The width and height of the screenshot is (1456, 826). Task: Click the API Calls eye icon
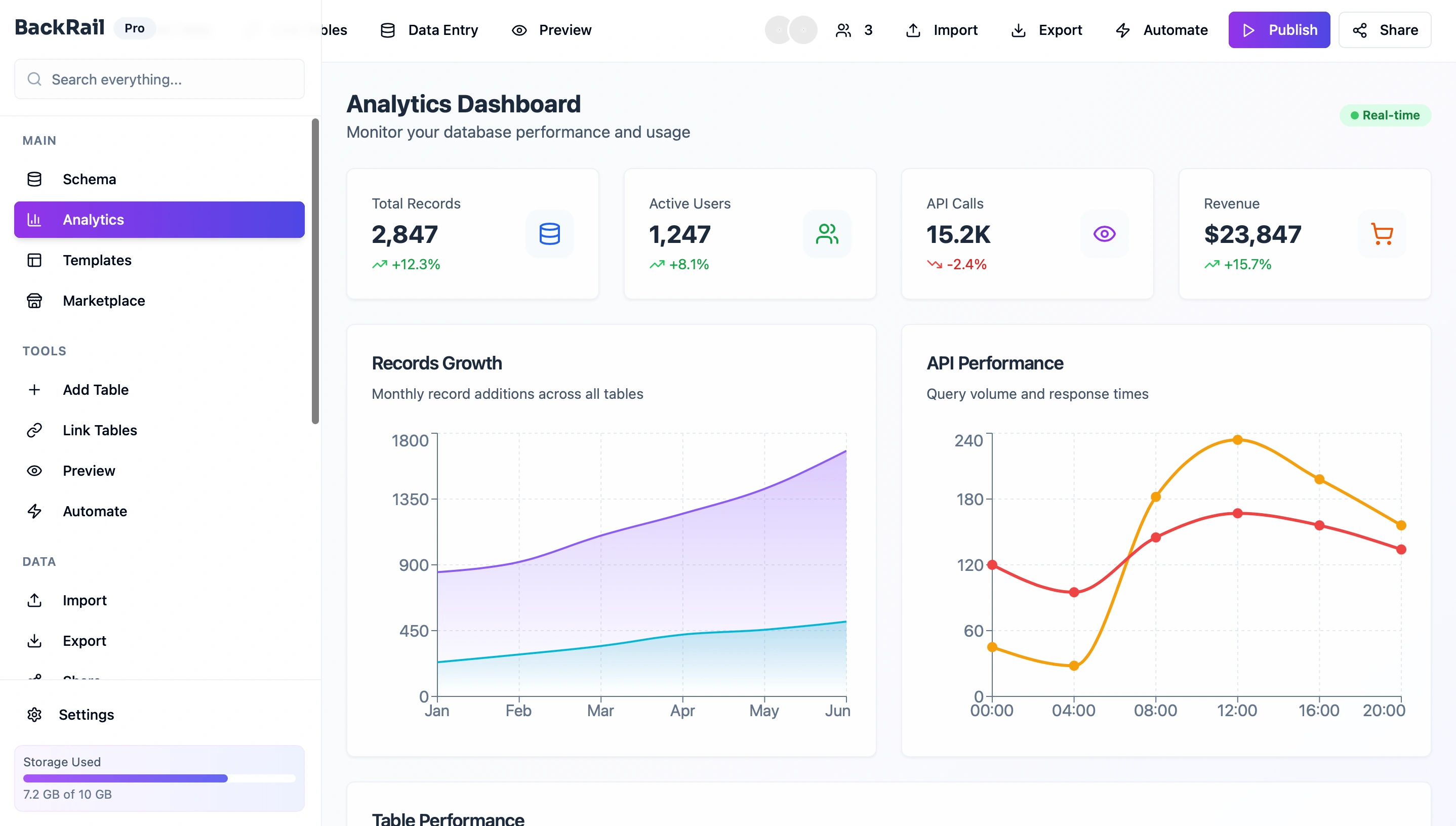click(x=1105, y=234)
